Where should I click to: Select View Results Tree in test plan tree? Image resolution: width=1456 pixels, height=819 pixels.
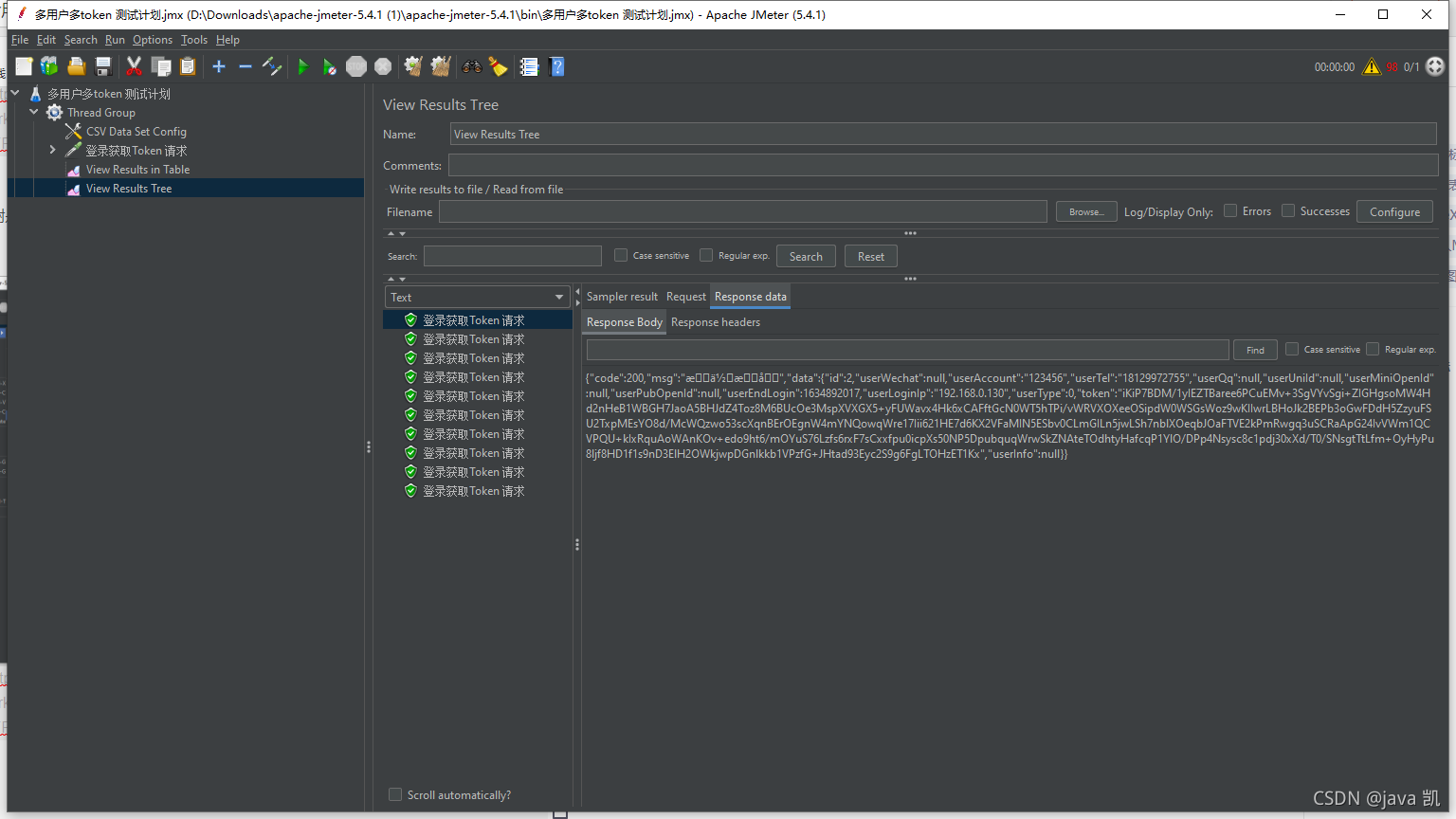coord(128,189)
